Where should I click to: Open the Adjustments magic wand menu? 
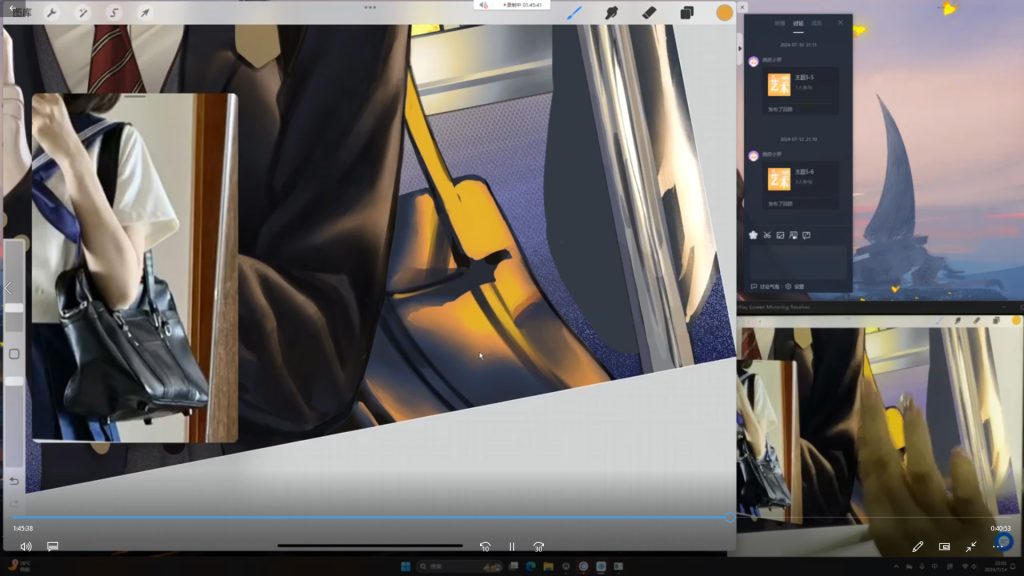[x=82, y=13]
